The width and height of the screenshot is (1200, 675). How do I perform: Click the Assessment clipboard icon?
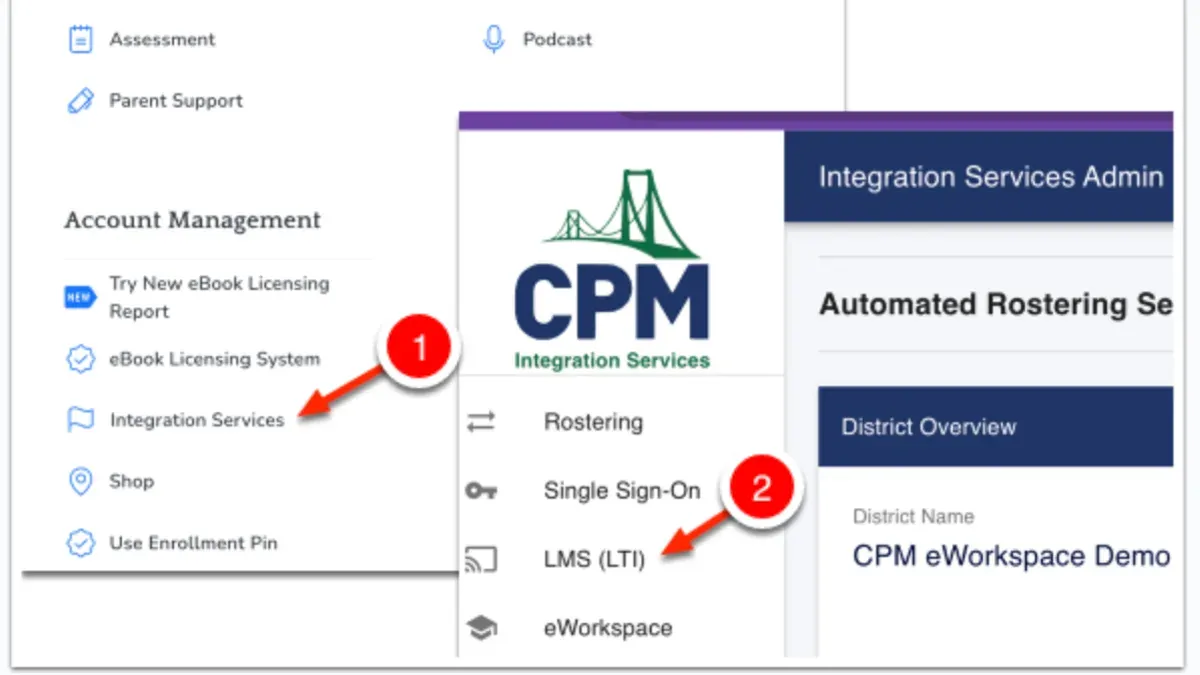point(80,40)
